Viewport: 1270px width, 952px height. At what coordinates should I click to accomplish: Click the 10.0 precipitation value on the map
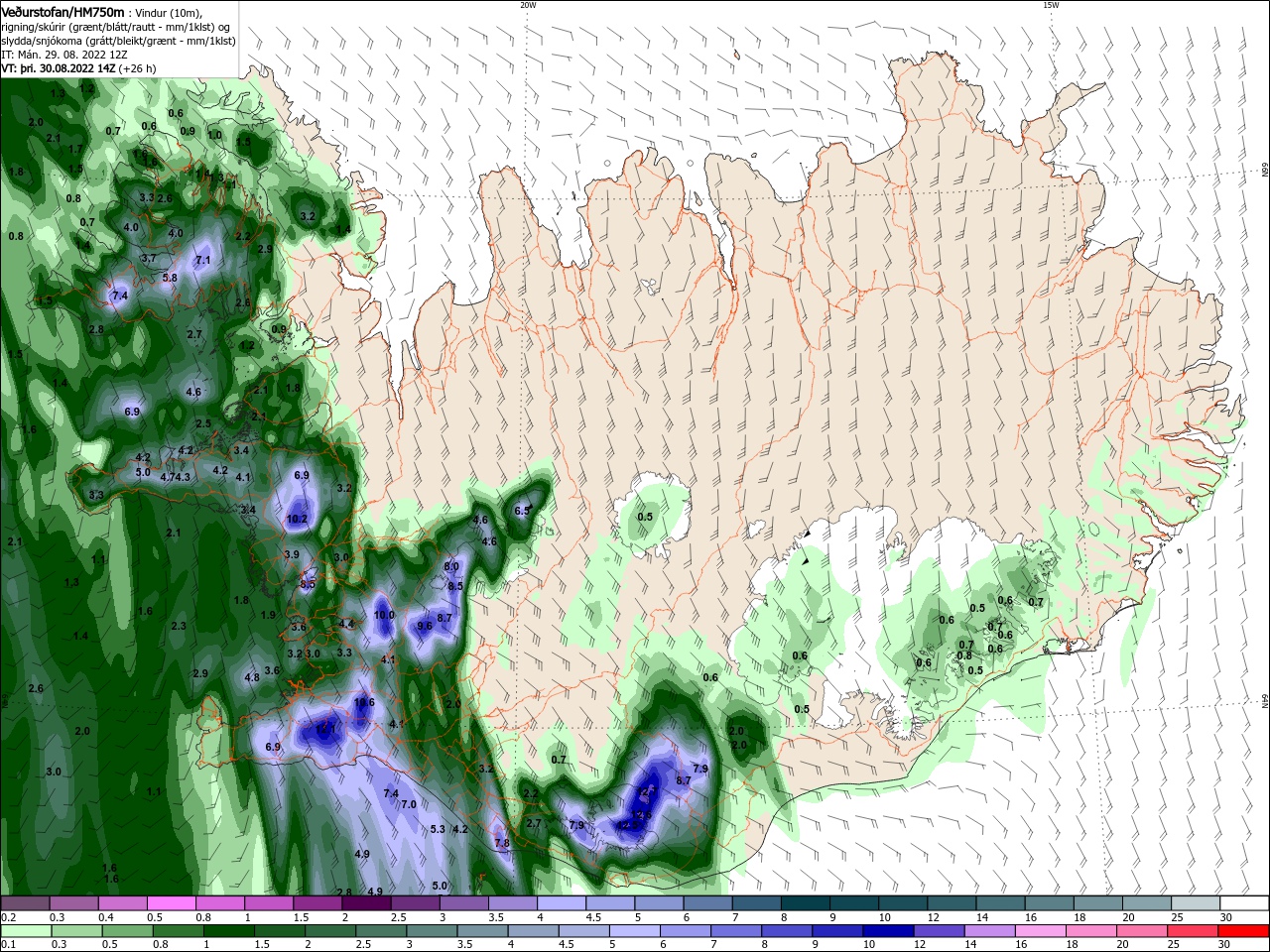tap(384, 615)
